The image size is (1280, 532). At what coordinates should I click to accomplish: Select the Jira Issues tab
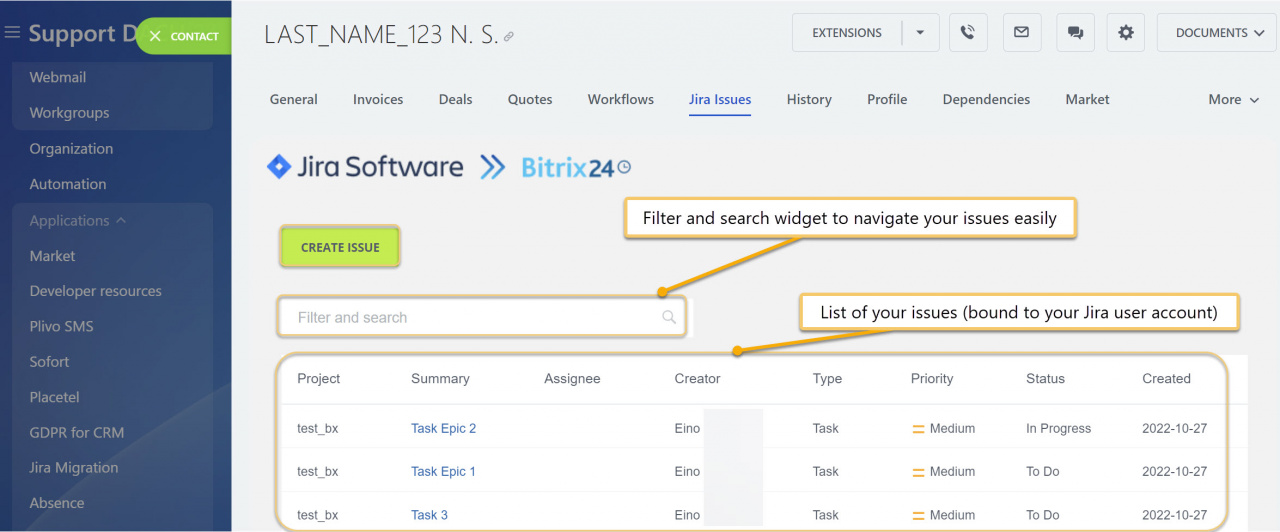click(720, 99)
